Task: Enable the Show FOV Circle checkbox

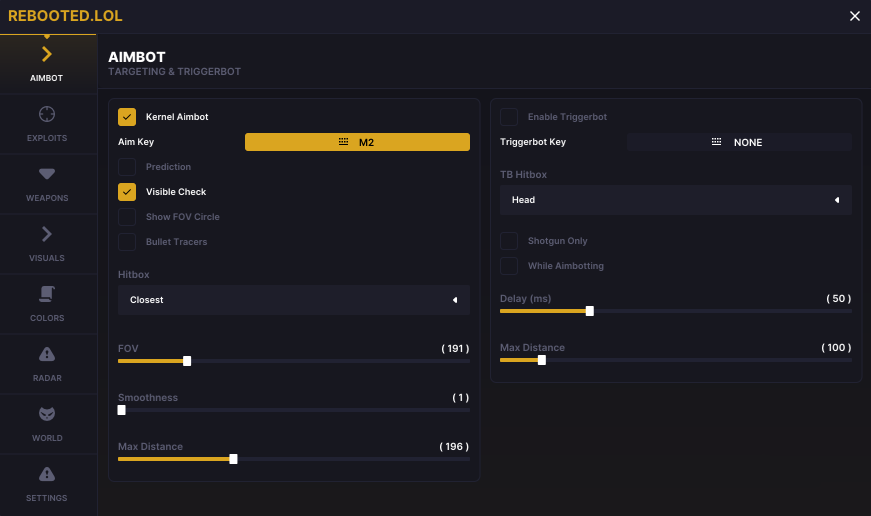Action: coord(127,217)
